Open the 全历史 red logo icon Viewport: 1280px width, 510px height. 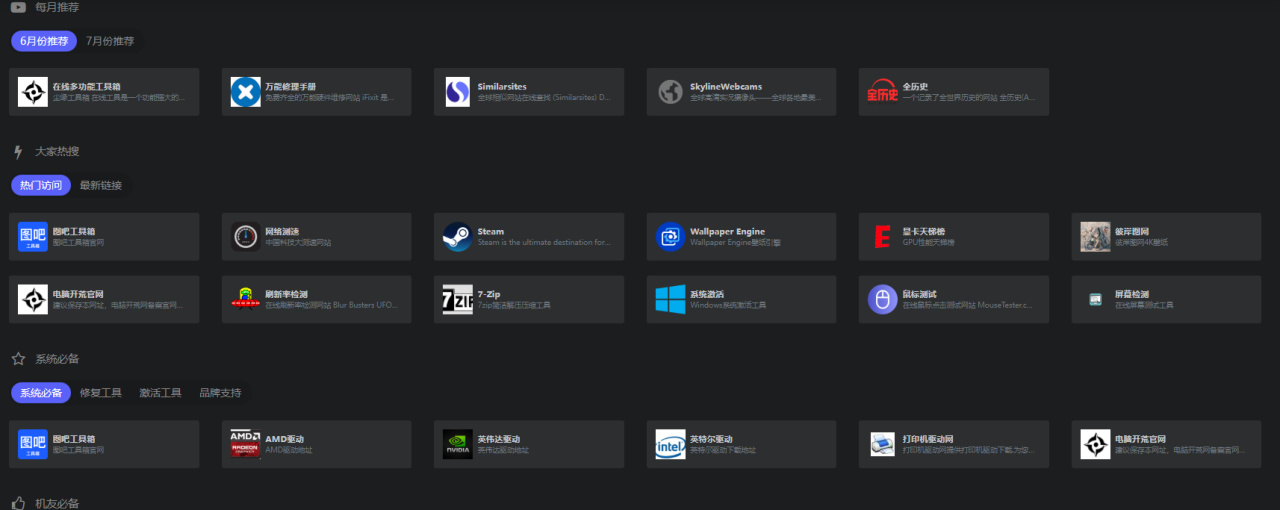(x=883, y=92)
